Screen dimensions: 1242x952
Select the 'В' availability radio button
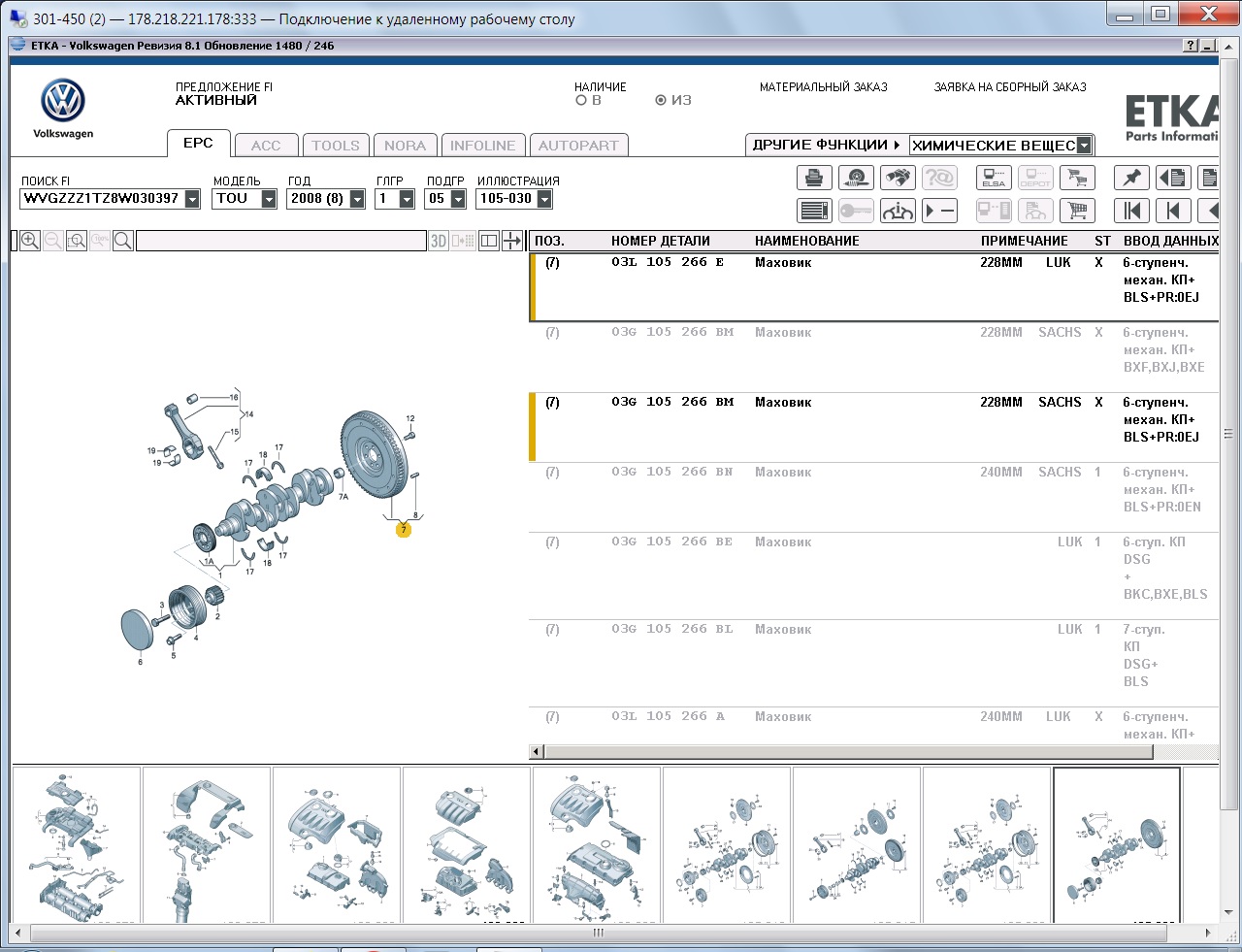coord(581,100)
